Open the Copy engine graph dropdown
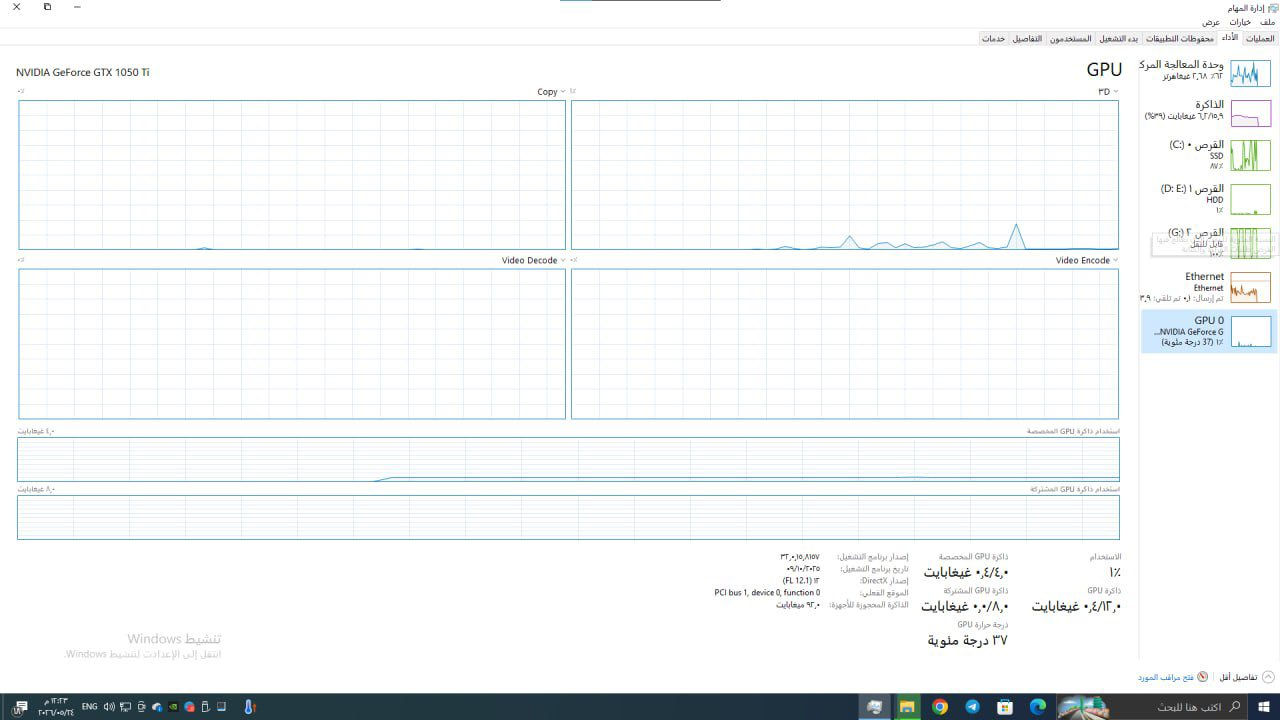This screenshot has height=720, width=1280. [x=551, y=91]
